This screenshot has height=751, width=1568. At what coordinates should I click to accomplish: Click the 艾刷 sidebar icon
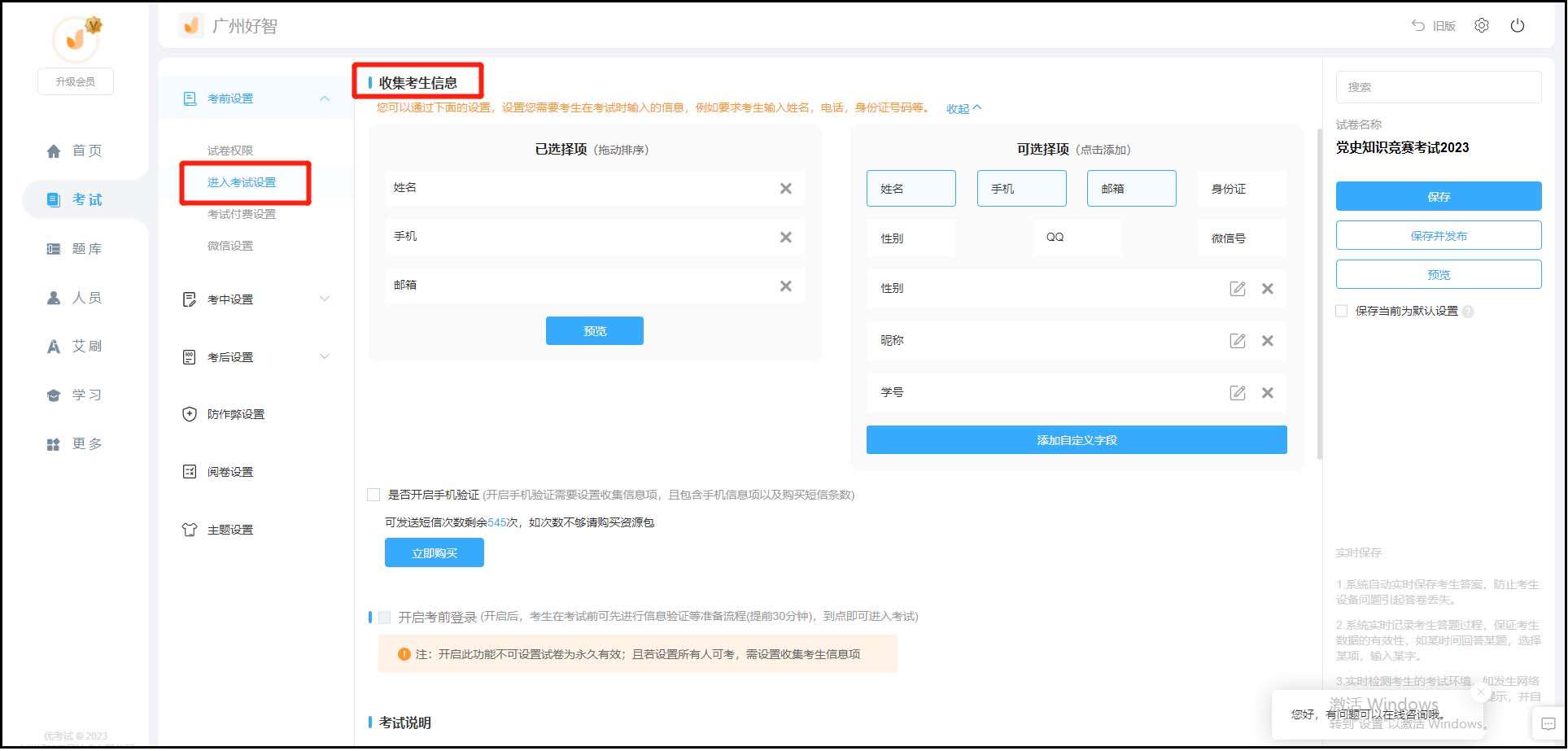click(54, 346)
